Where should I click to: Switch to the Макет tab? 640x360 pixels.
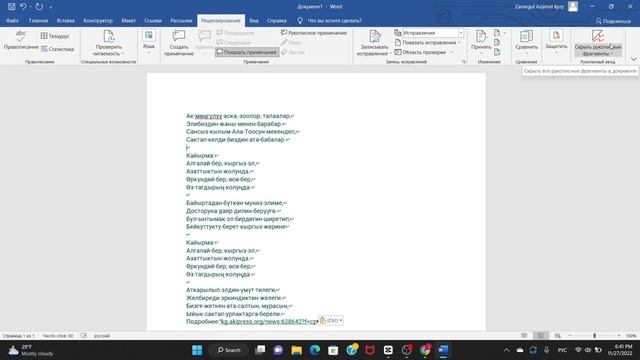tap(128, 20)
